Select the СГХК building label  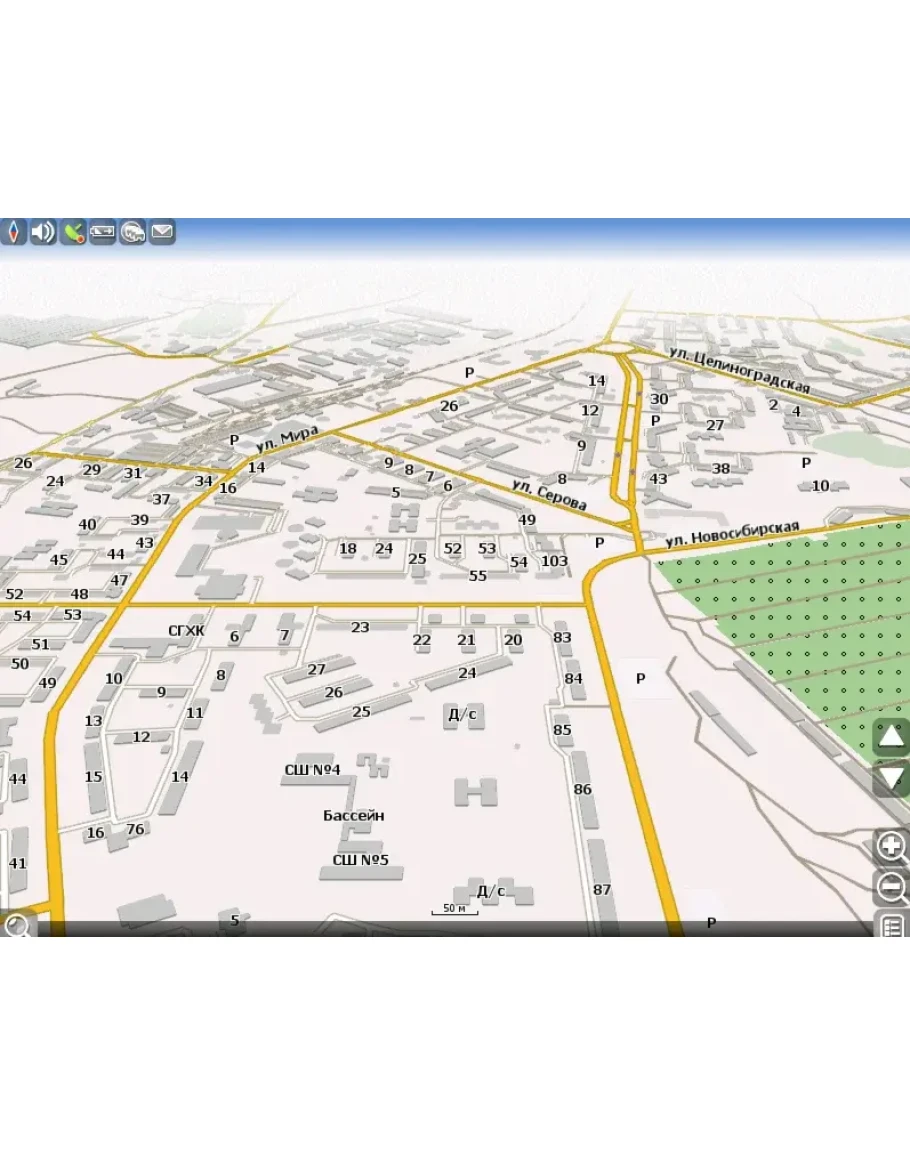pyautogui.click(x=186, y=630)
